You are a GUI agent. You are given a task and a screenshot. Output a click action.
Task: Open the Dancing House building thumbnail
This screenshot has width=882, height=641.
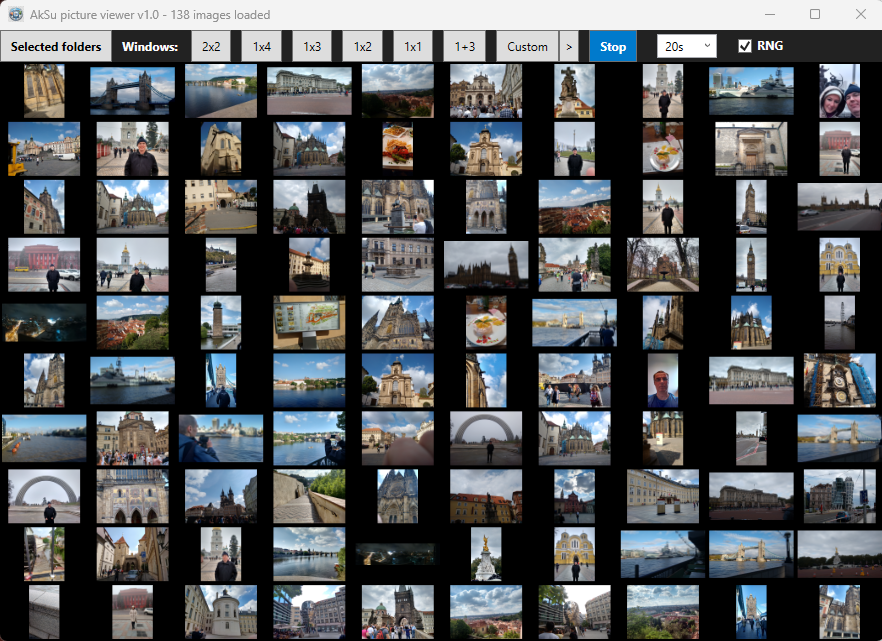pos(839,496)
